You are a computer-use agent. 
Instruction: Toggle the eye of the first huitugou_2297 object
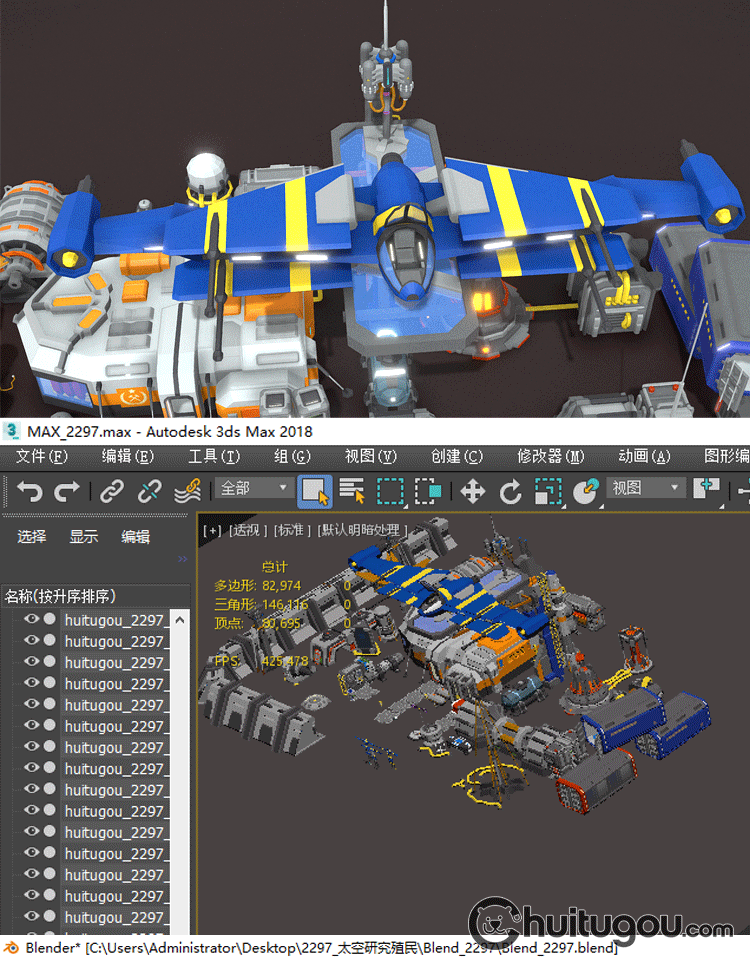[31, 619]
